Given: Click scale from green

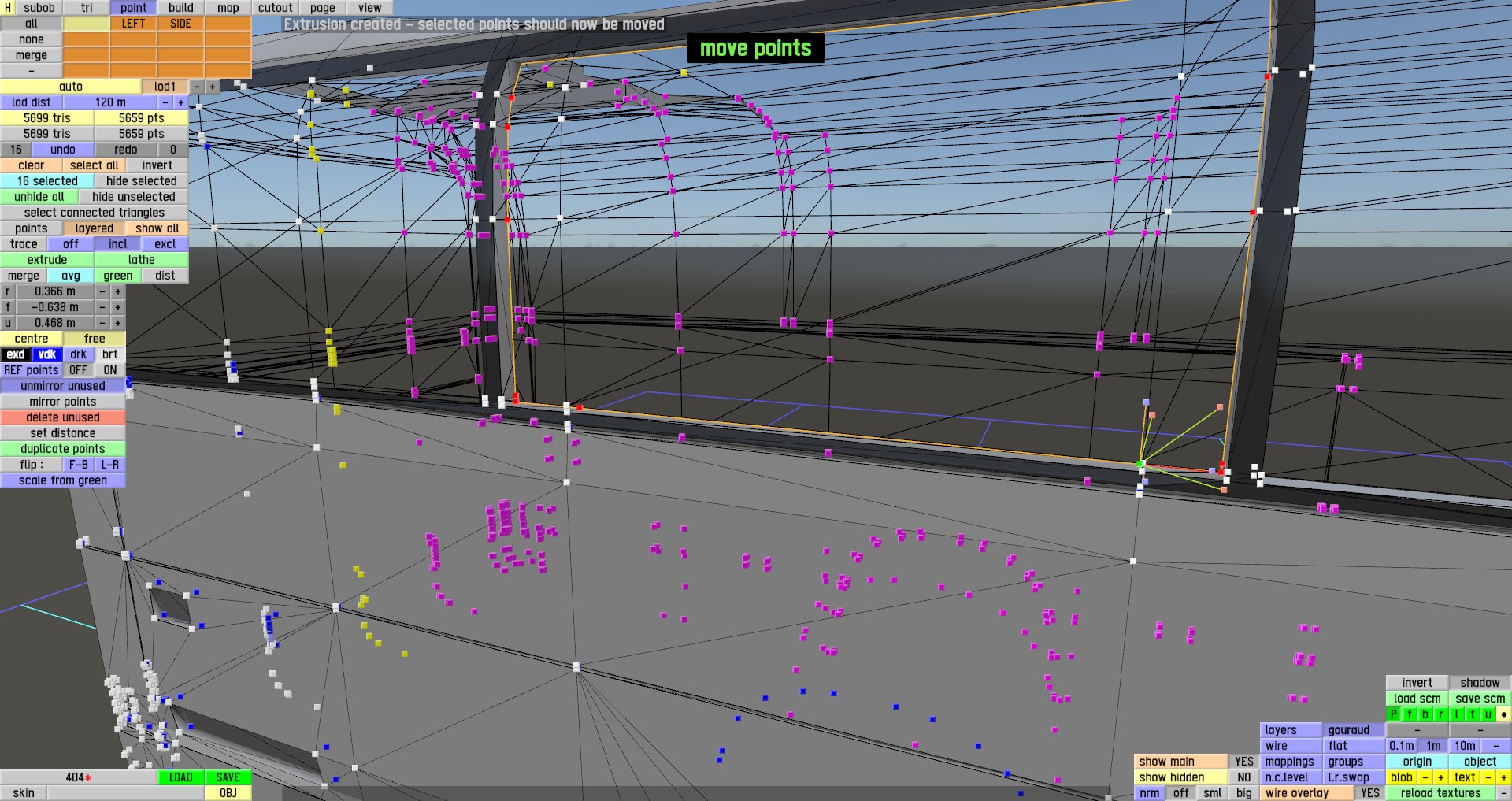Looking at the screenshot, I should click(63, 480).
